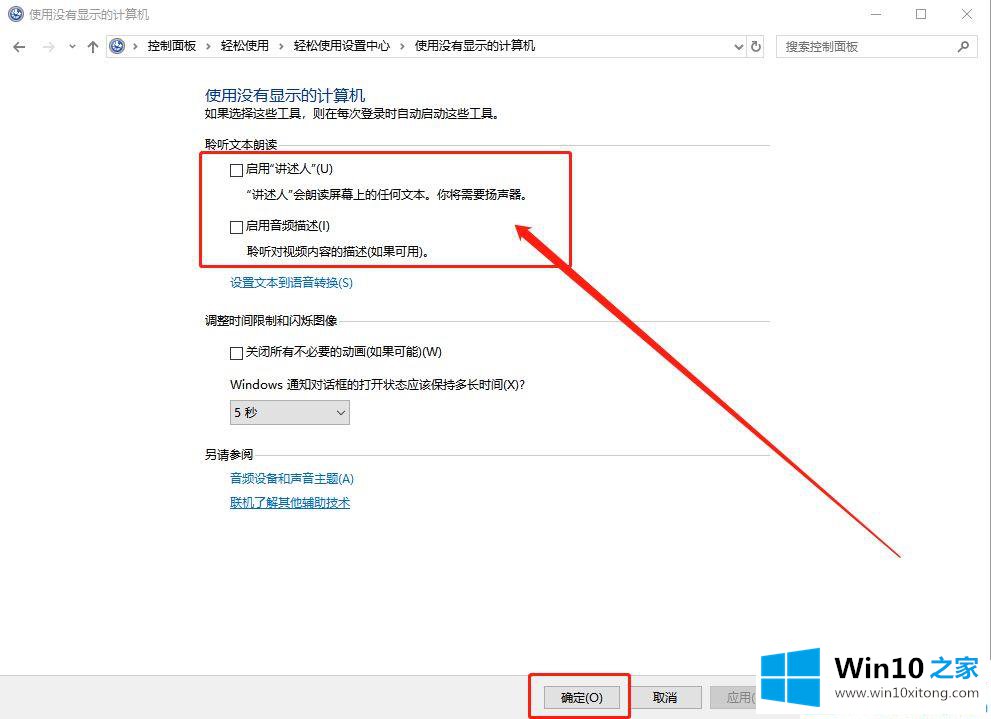
Task: Expand the chevron after 轻松使用 breadcrumb
Action: point(281,46)
